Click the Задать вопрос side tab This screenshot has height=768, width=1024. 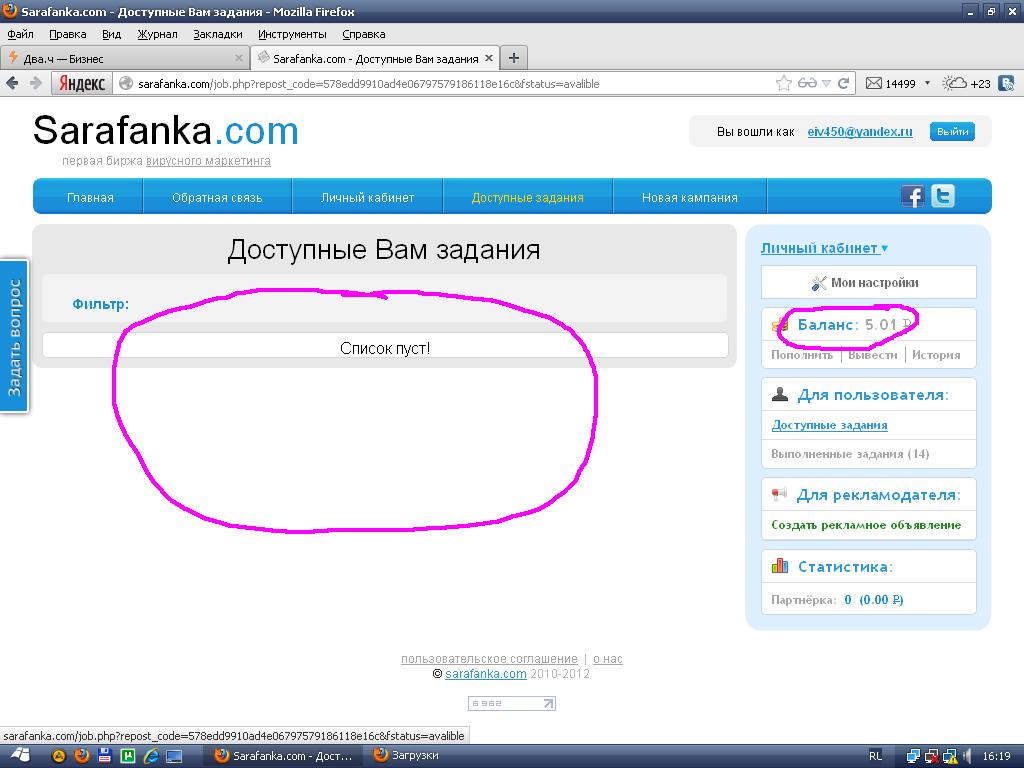tap(14, 337)
